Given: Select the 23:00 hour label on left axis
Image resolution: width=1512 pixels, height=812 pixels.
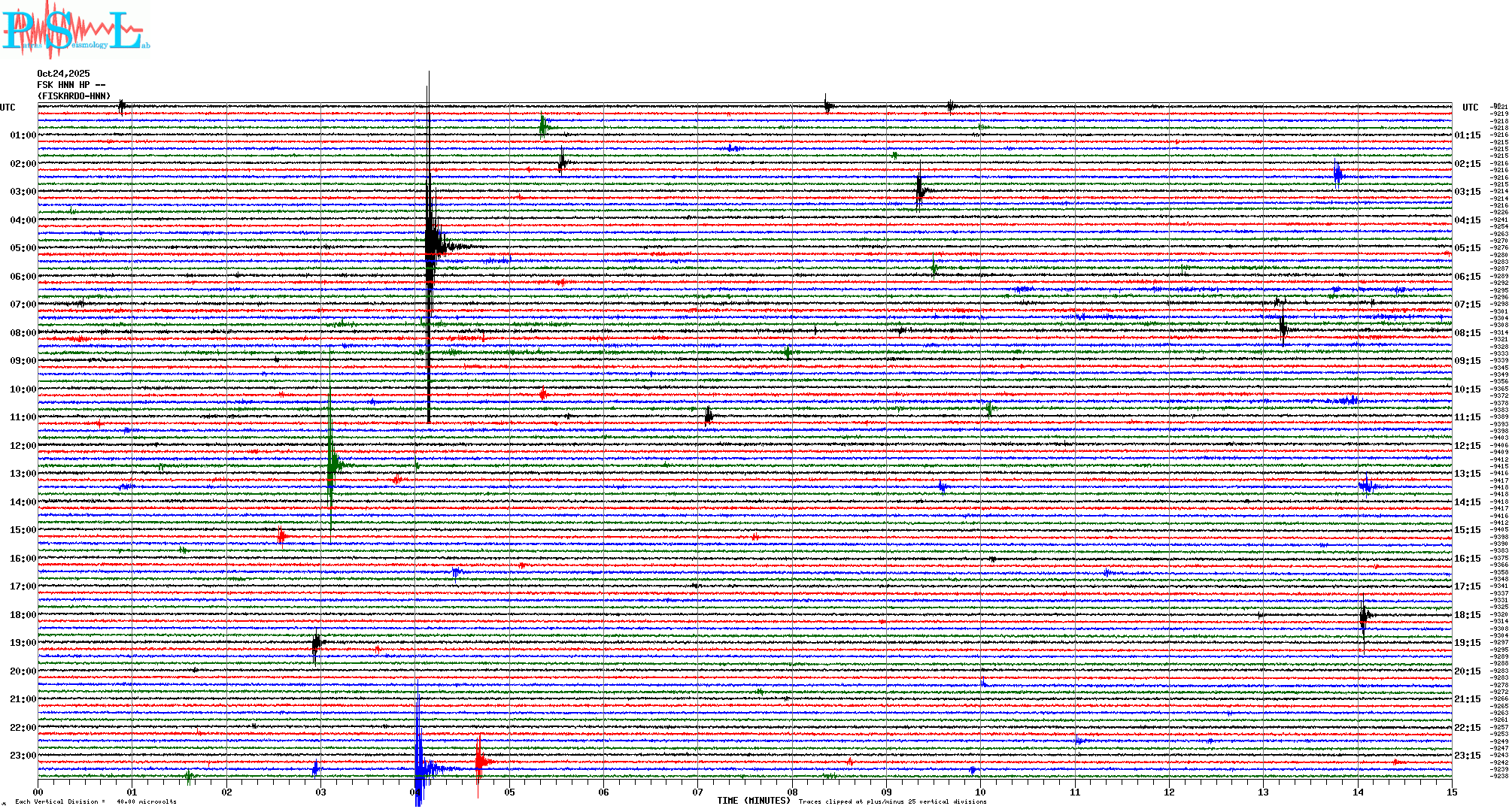Looking at the screenshot, I should point(23,756).
